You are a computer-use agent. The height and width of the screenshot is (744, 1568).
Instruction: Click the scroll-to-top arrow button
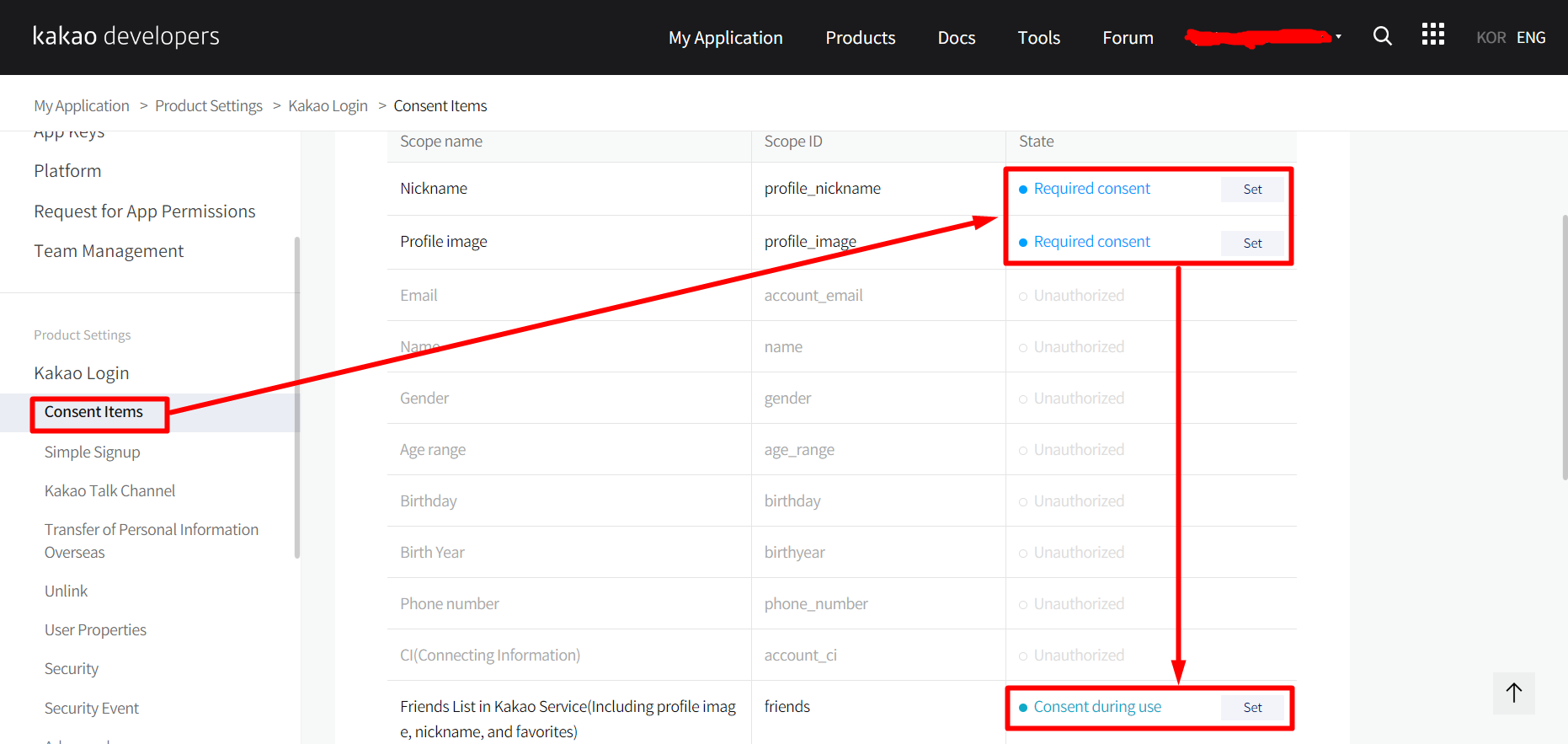[1513, 693]
